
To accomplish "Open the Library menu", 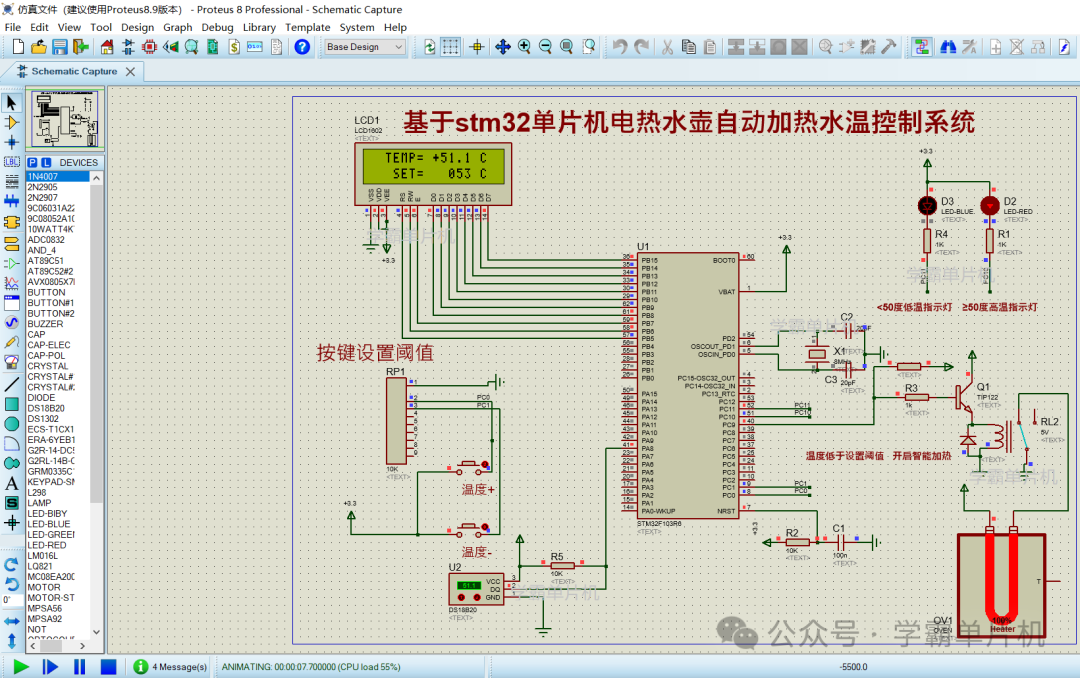I will tap(259, 28).
